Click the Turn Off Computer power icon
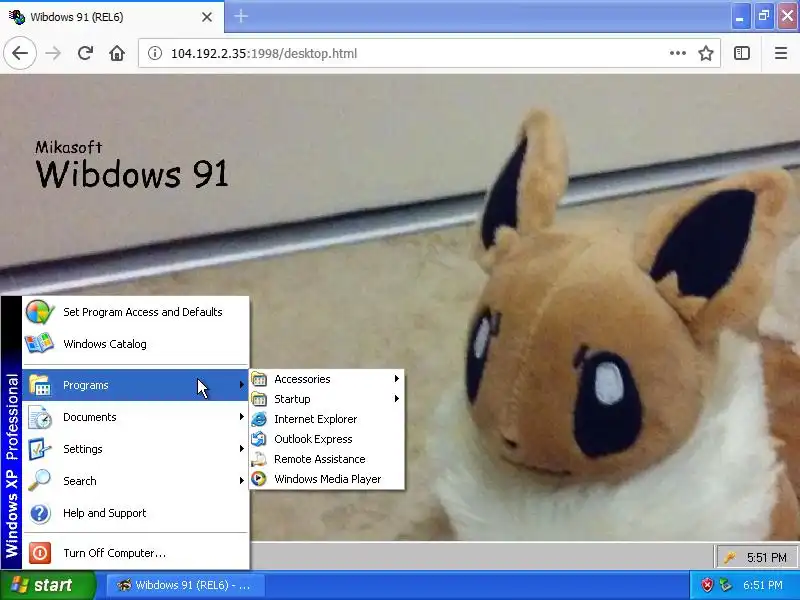800x600 pixels. [x=39, y=553]
